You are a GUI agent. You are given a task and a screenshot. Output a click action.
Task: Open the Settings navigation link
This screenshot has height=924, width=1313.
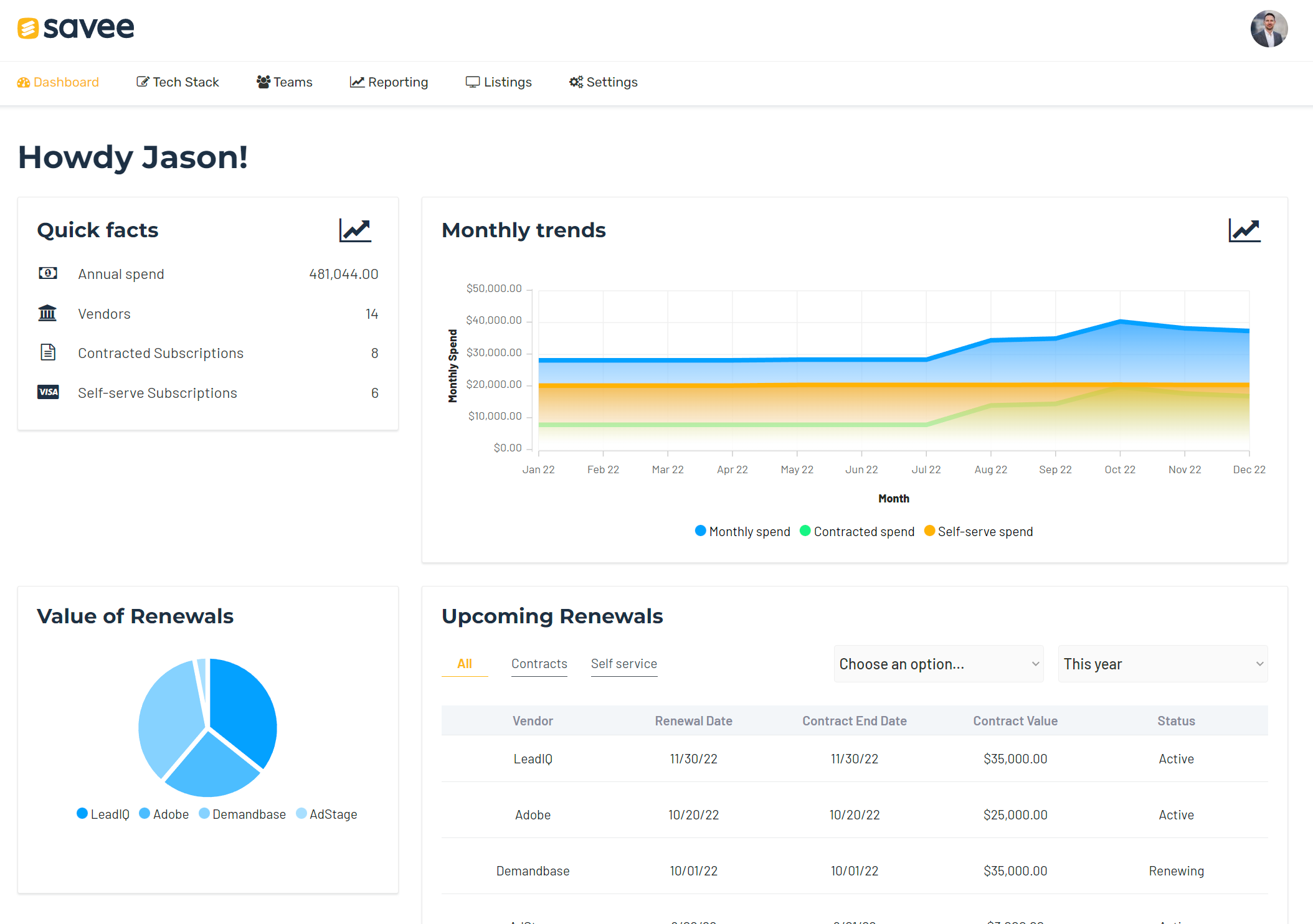(603, 82)
